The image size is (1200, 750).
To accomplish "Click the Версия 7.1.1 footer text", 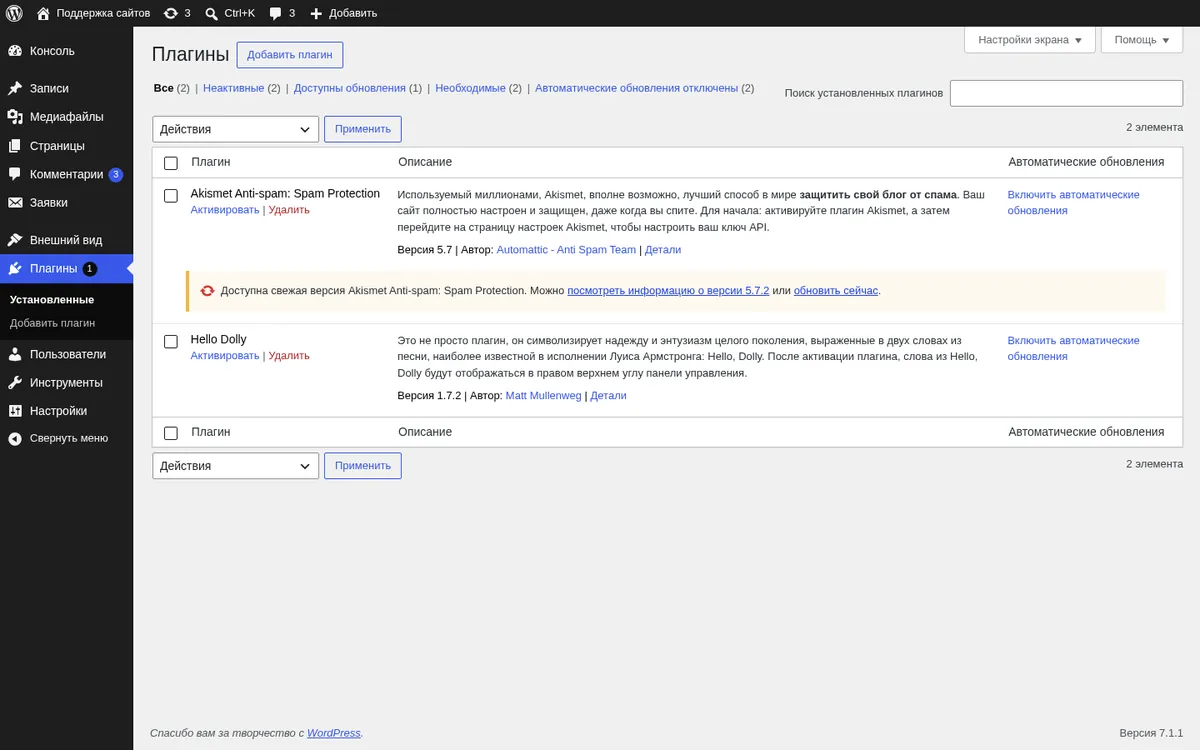I will (x=1151, y=733).
